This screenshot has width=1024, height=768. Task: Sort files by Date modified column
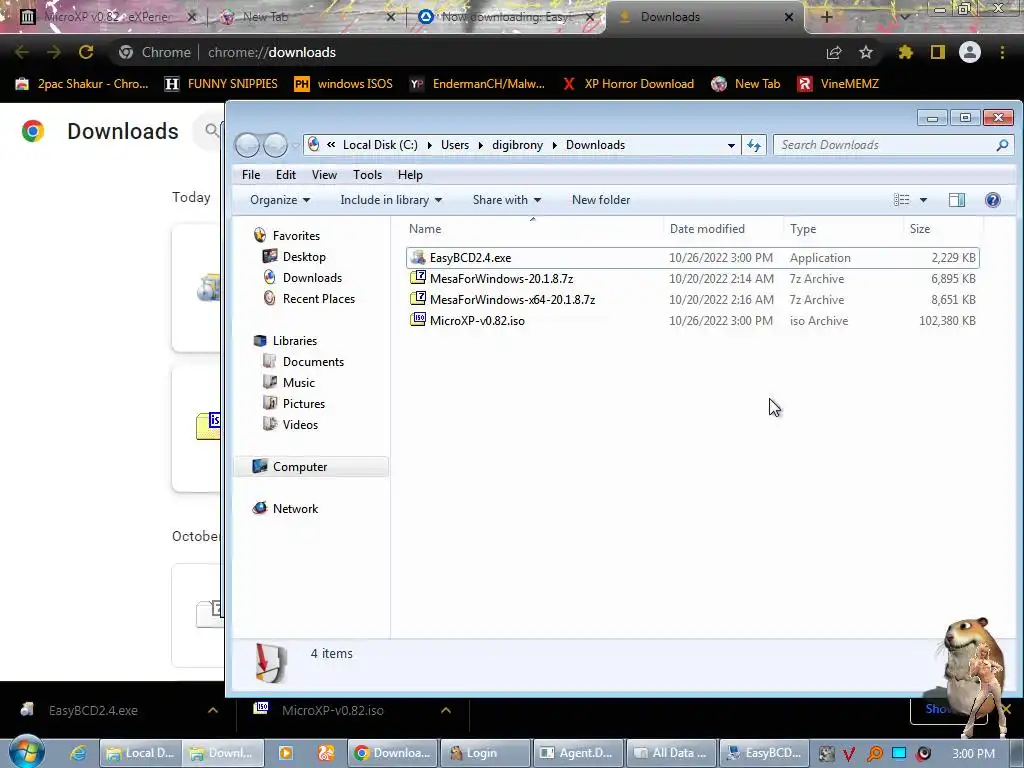click(x=723, y=229)
